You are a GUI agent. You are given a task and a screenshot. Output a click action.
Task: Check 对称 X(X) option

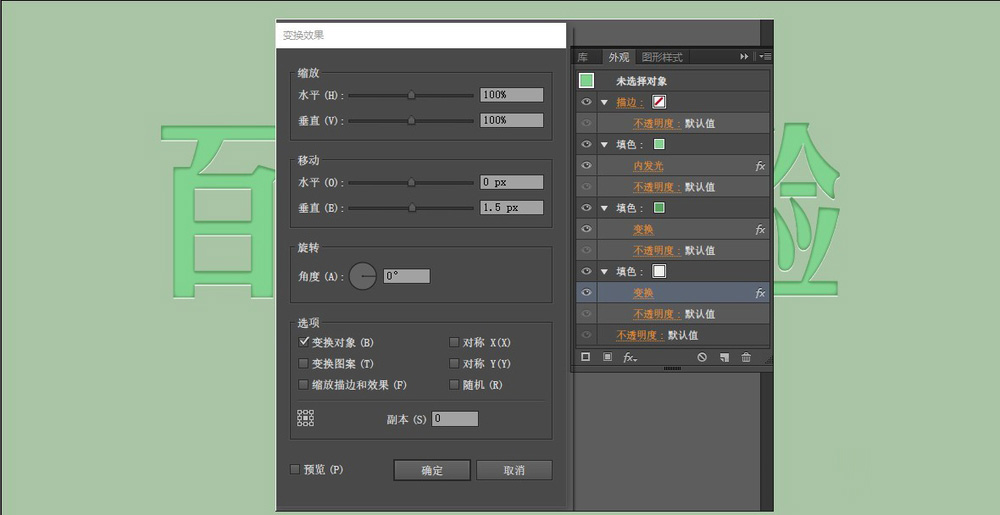coord(454,342)
